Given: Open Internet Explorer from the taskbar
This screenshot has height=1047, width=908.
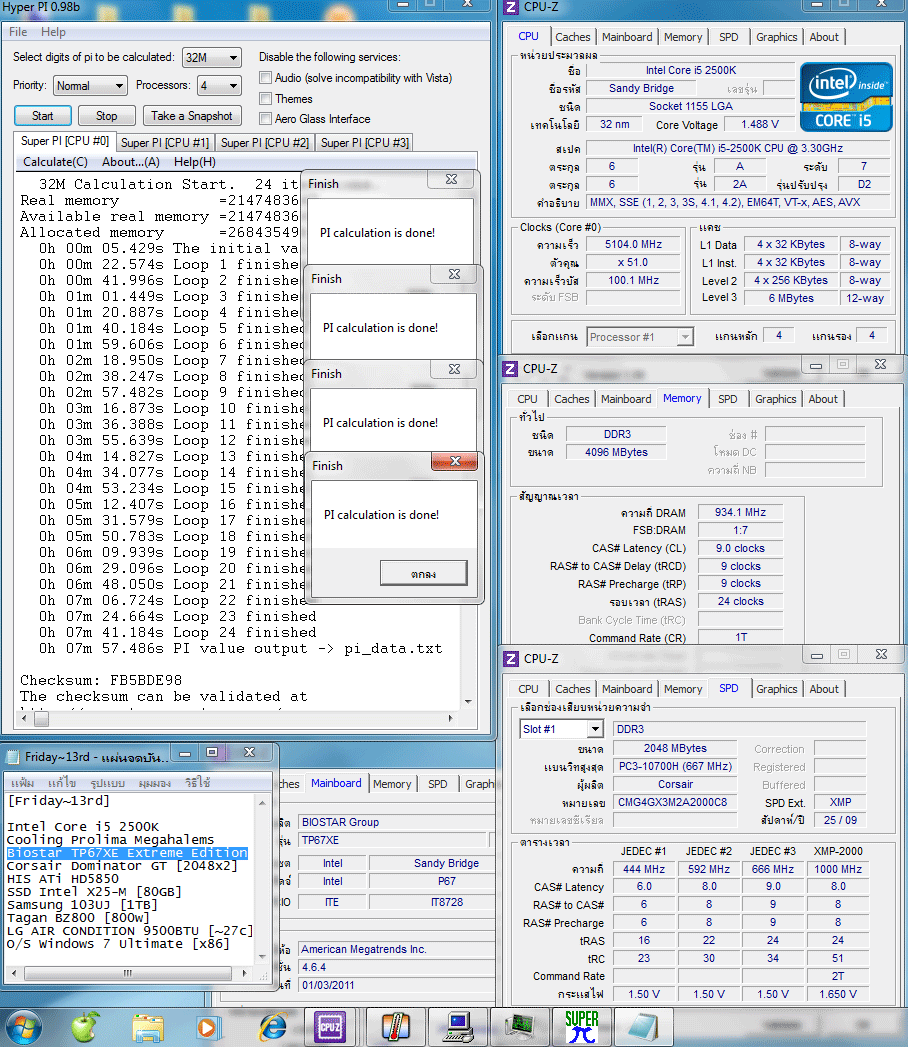Looking at the screenshot, I should [273, 1027].
